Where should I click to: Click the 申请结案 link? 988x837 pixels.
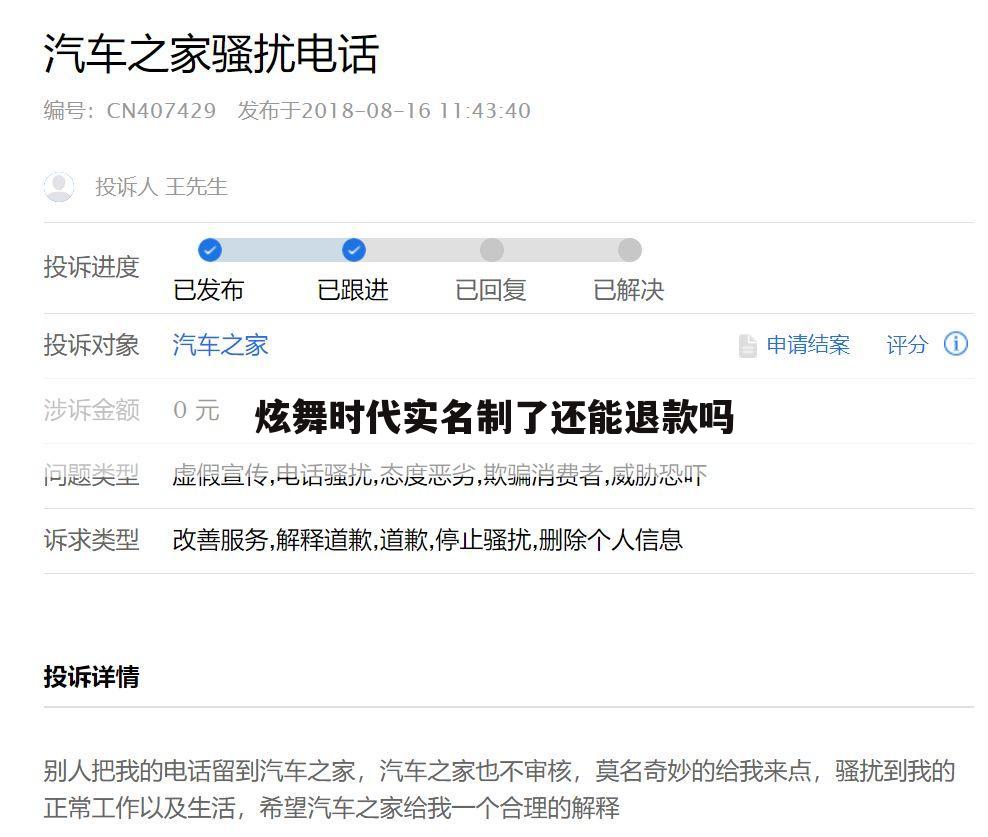[x=808, y=345]
